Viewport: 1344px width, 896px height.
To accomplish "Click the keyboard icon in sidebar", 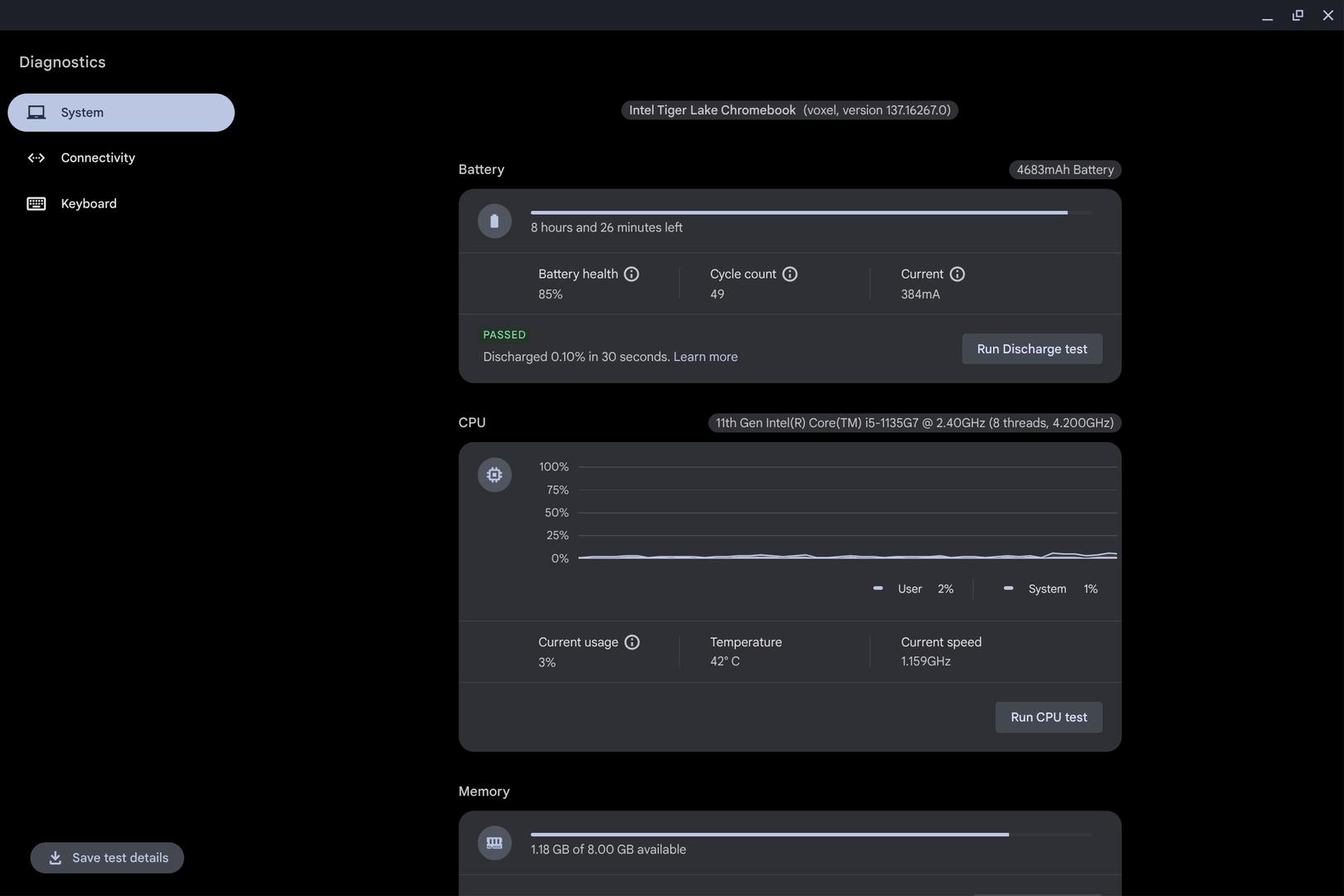I will tap(37, 203).
